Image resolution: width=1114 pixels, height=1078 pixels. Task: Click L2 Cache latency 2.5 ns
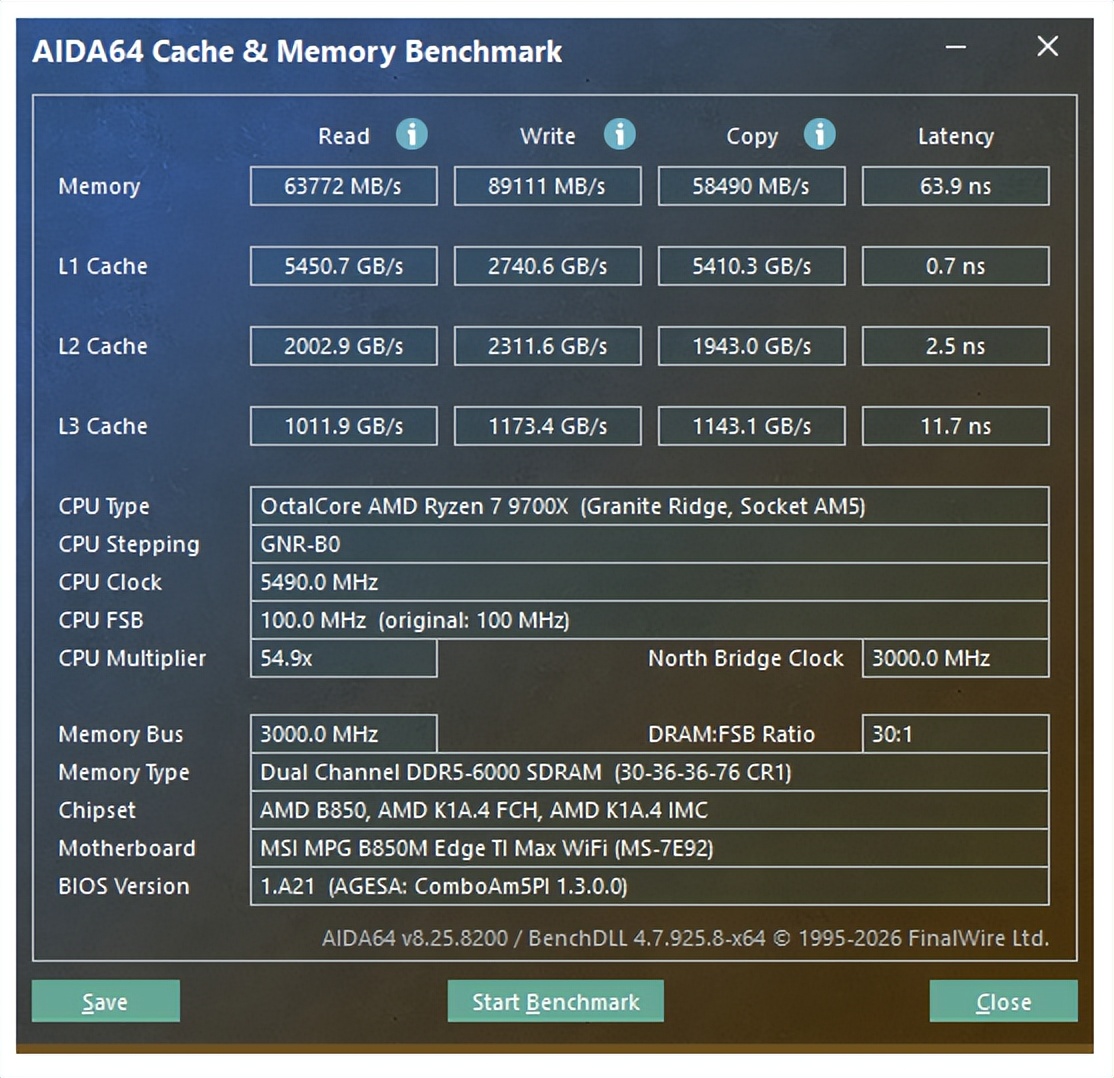coord(956,346)
